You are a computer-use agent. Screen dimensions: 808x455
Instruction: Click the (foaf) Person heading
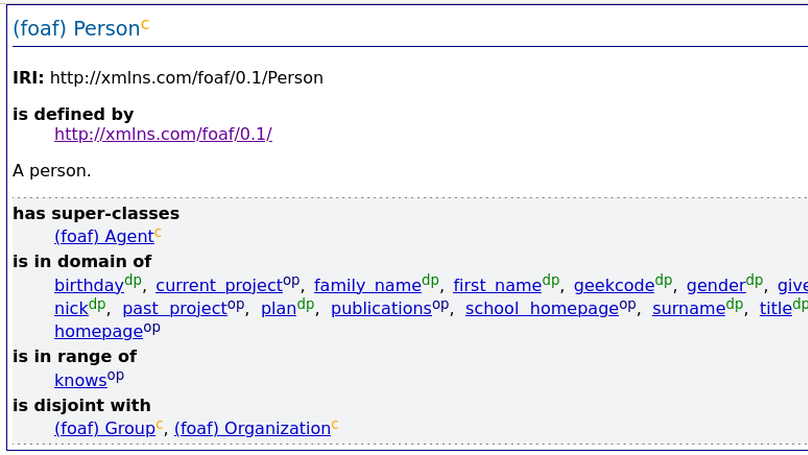point(76,29)
